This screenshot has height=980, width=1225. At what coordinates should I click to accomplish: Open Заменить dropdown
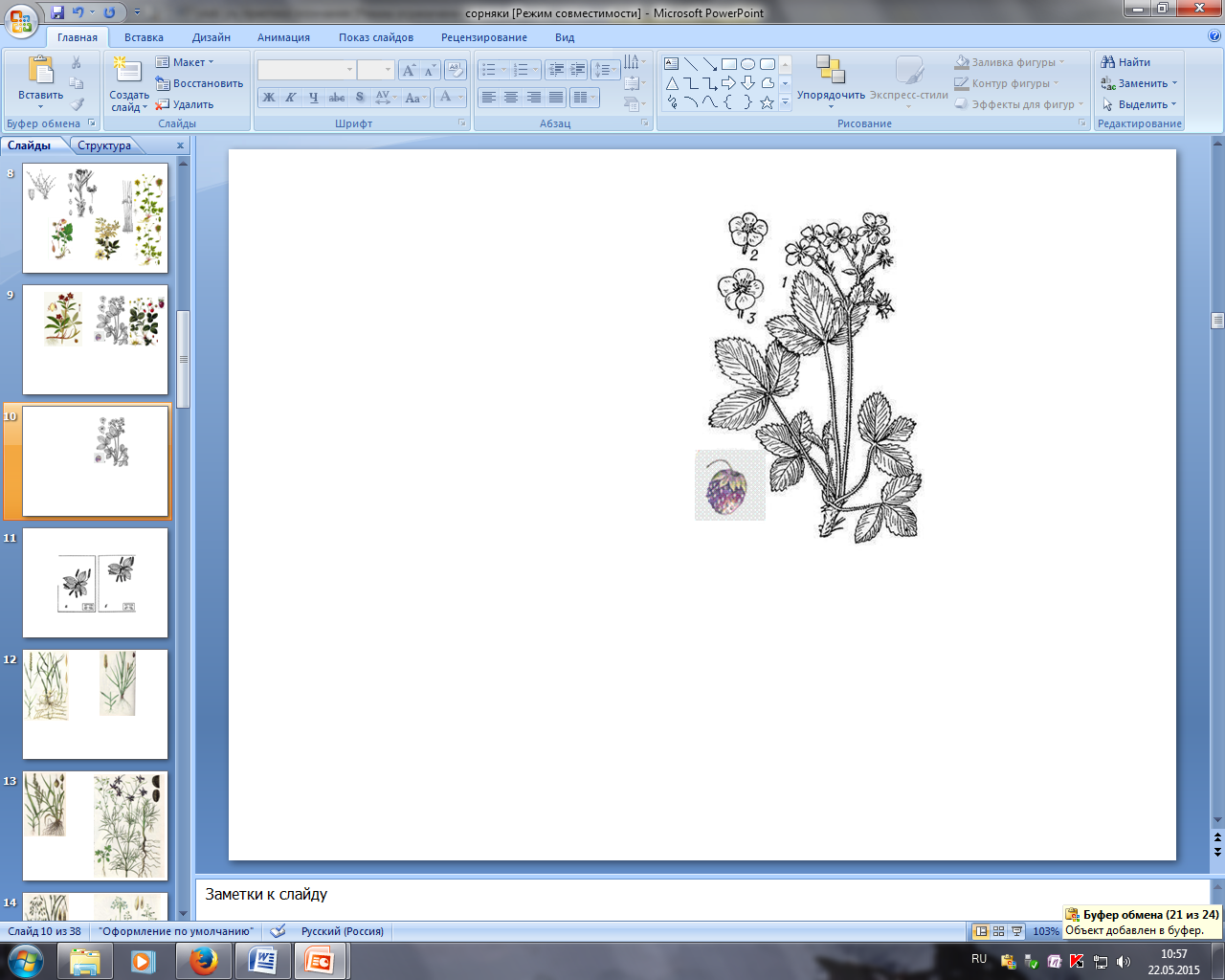1139,83
